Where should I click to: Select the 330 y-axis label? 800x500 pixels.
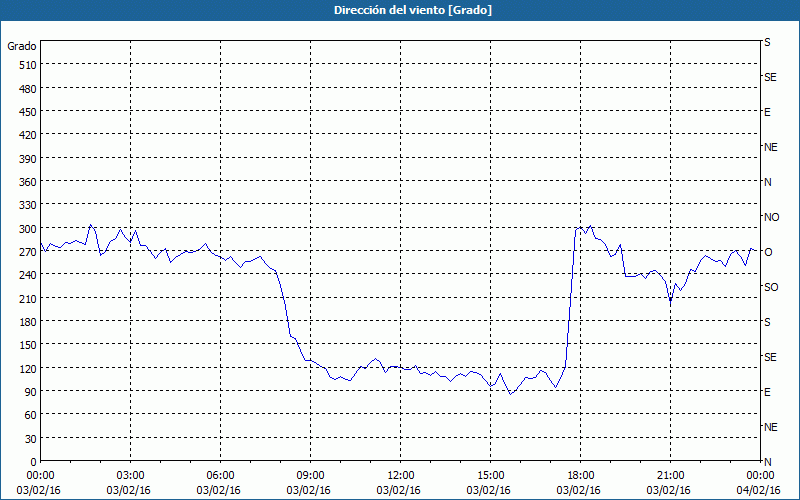[29, 206]
